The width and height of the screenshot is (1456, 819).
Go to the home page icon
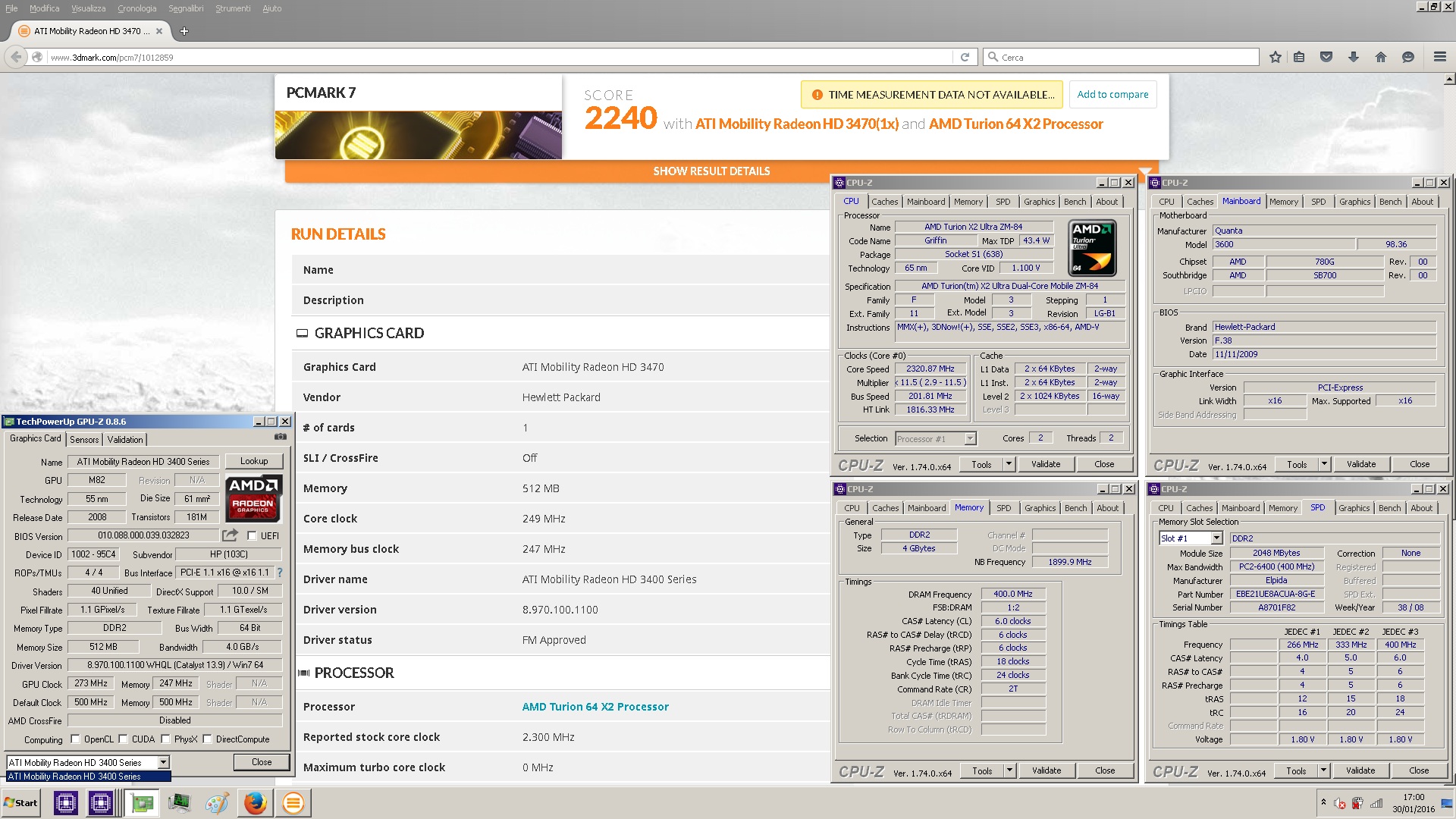[1381, 57]
